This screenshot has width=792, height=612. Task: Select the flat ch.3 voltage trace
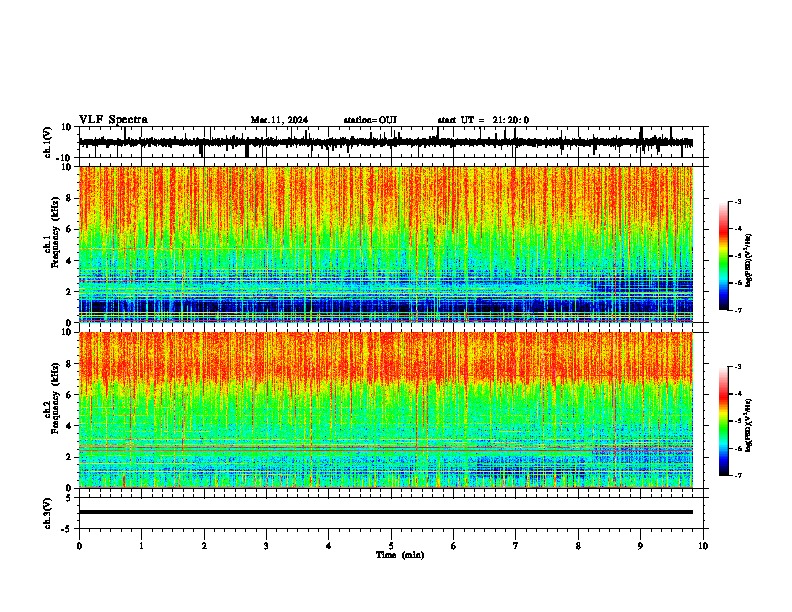tap(385, 512)
